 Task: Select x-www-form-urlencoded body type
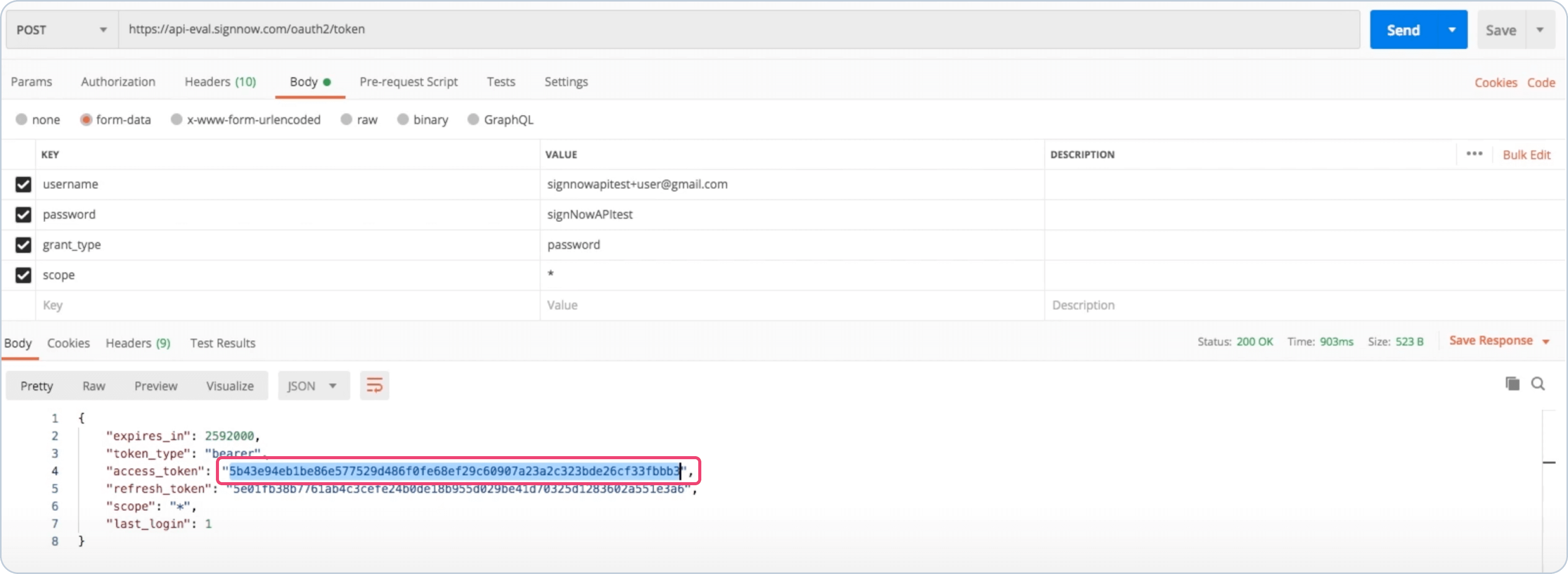(x=177, y=119)
